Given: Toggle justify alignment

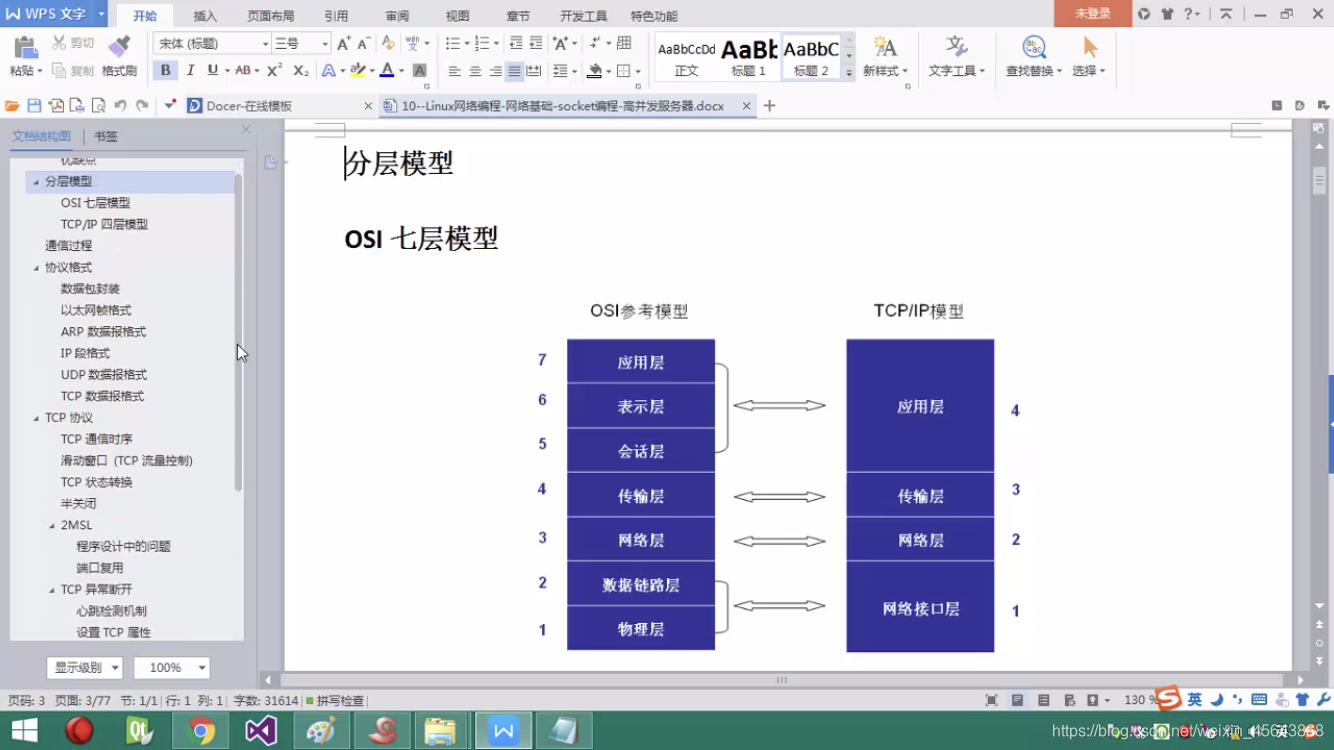Looking at the screenshot, I should [514, 71].
